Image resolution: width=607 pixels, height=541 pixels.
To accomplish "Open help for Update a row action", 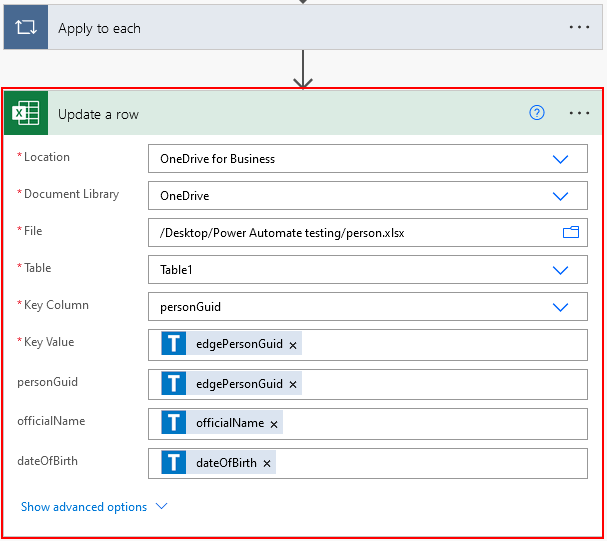I will (x=537, y=113).
